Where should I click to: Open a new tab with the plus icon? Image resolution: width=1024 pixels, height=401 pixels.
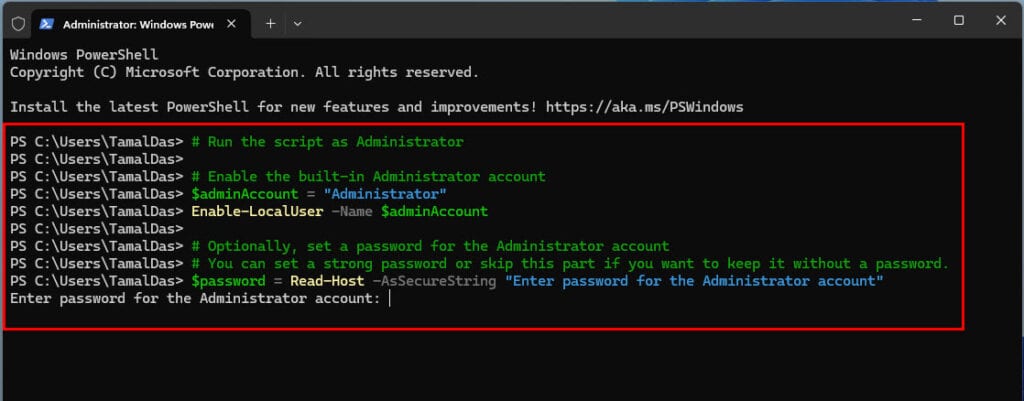coord(270,24)
